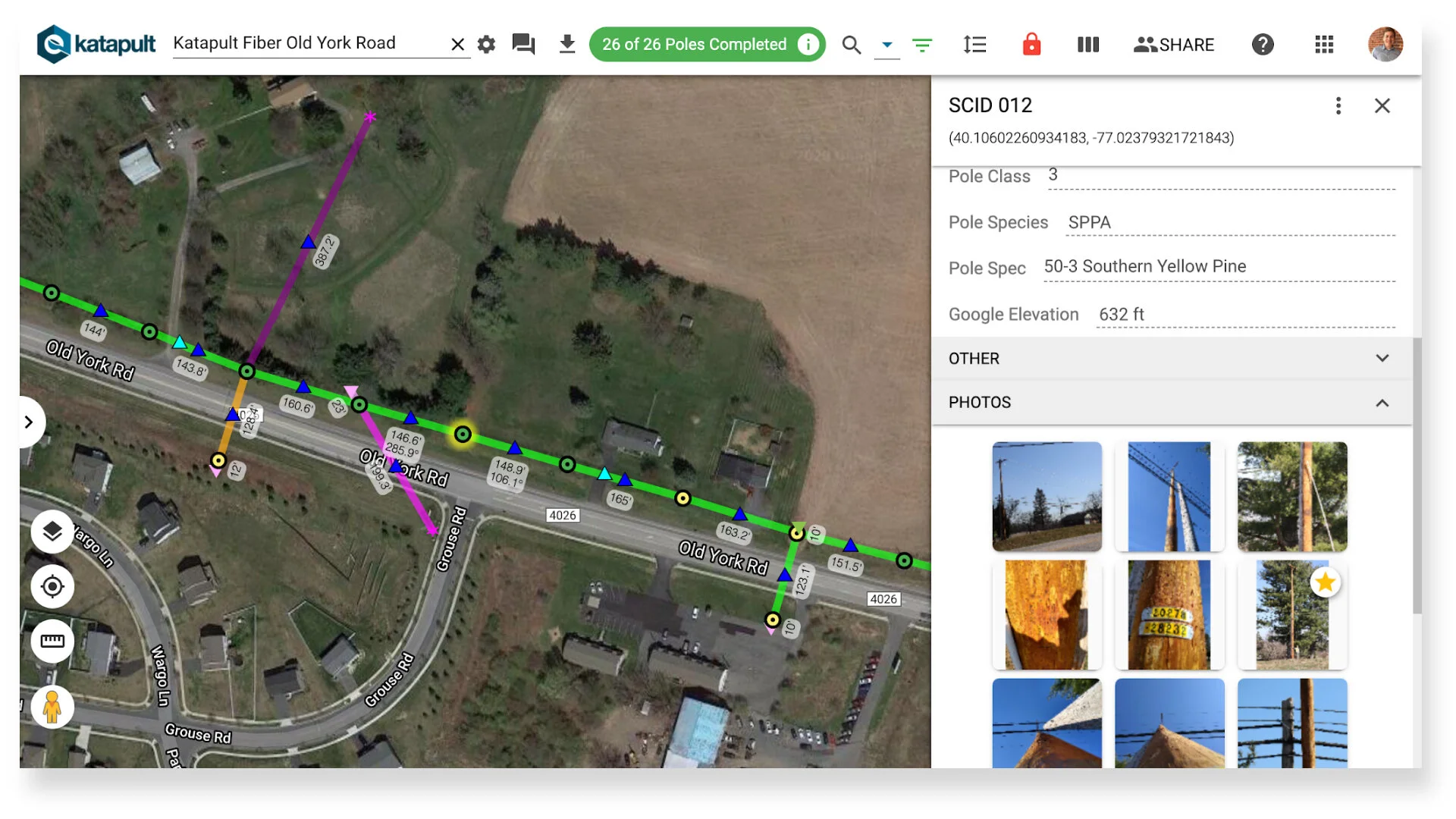Click the red lock icon
The image size is (1456, 819).
point(1031,44)
